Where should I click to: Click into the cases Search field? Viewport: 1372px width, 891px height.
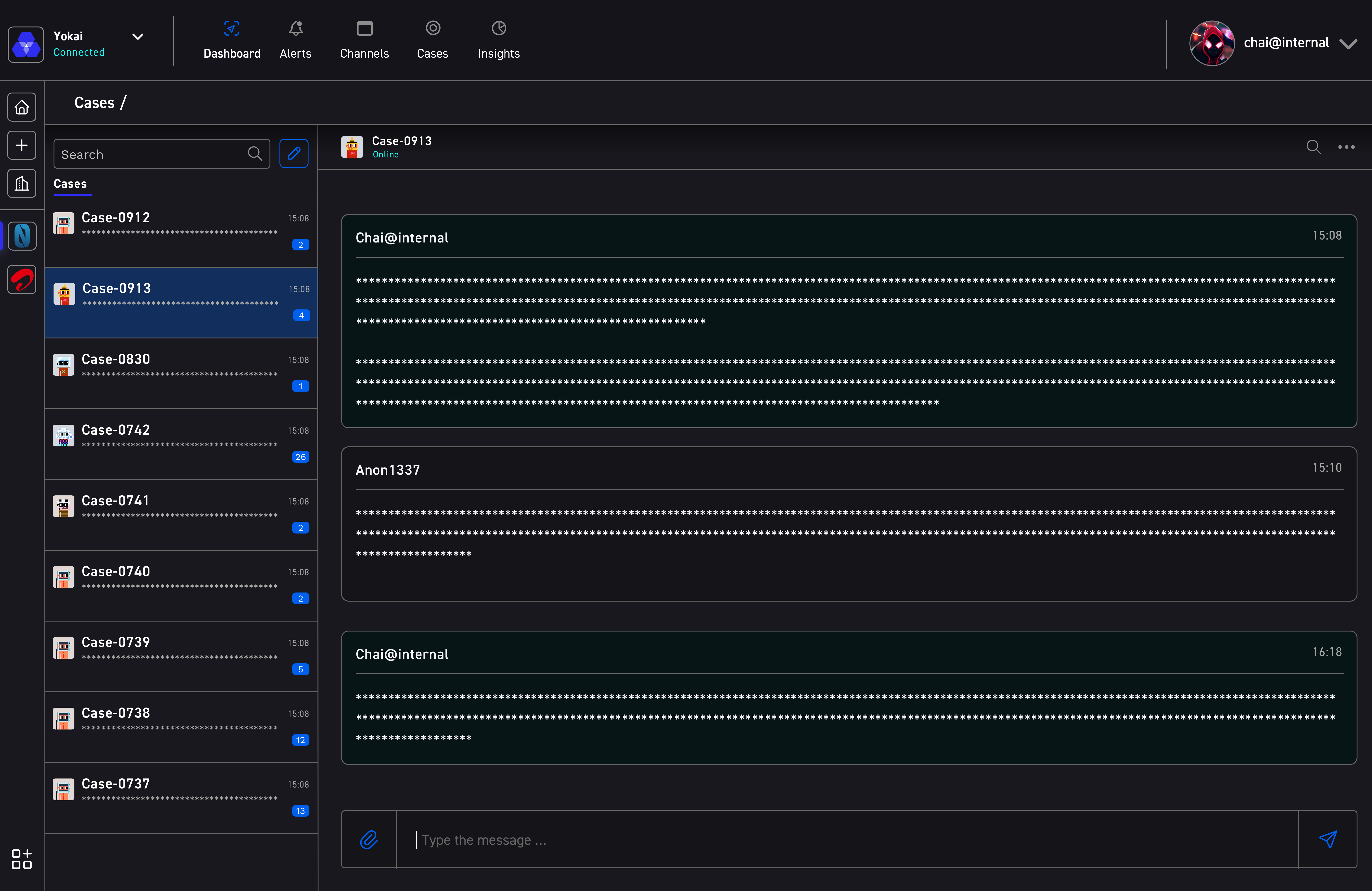point(162,154)
